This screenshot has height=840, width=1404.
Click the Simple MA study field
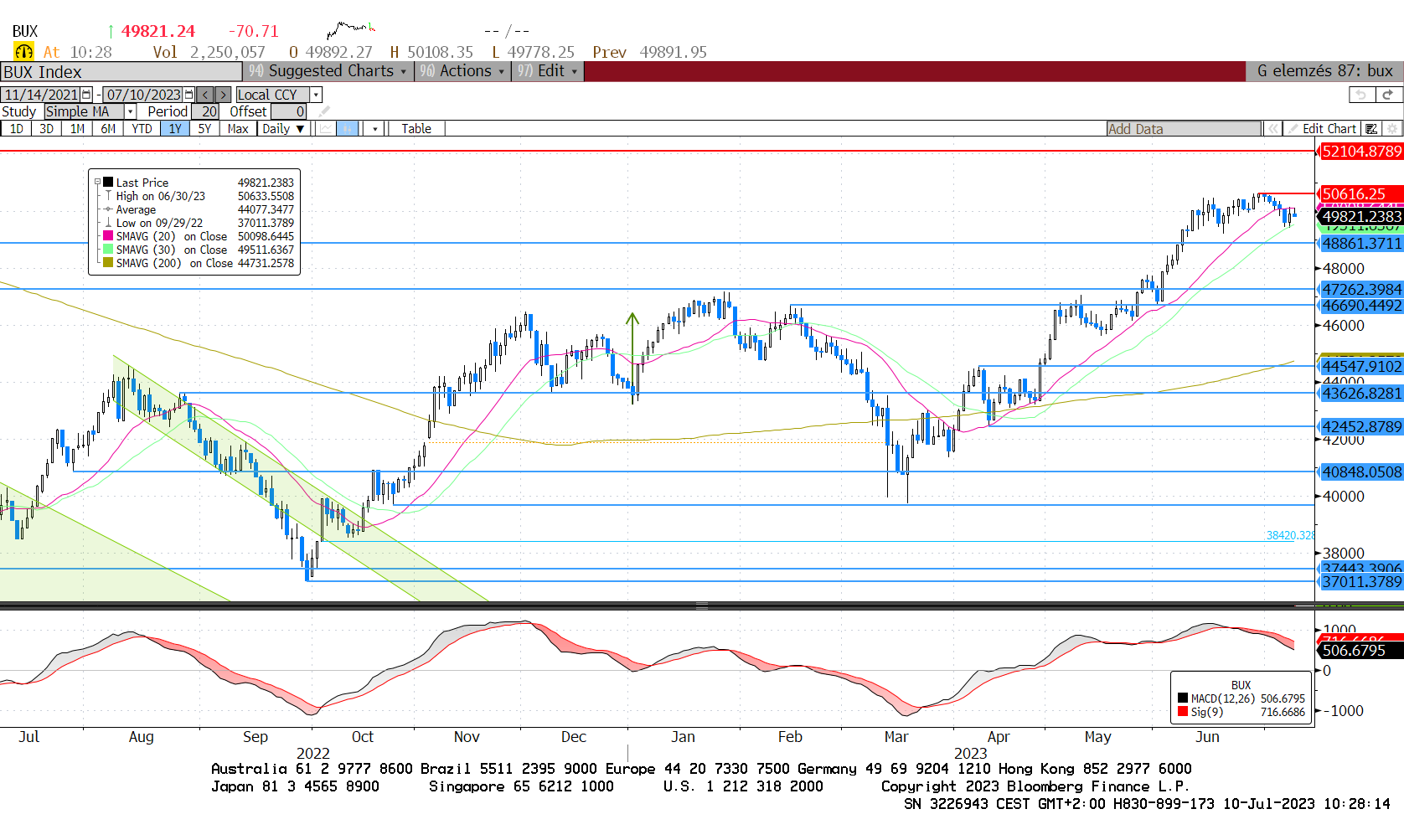click(x=85, y=111)
